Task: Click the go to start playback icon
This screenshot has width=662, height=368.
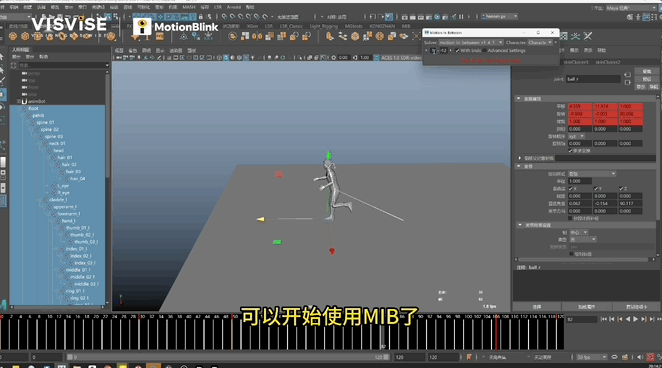Action: pyautogui.click(x=604, y=319)
